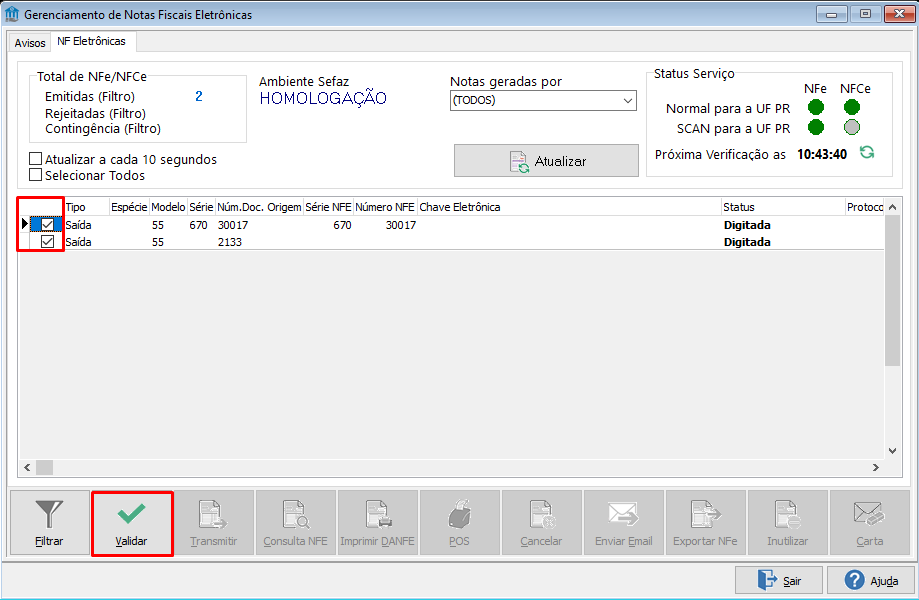
Task: Click the horizontal scroll right arrow
Action: [x=876, y=467]
